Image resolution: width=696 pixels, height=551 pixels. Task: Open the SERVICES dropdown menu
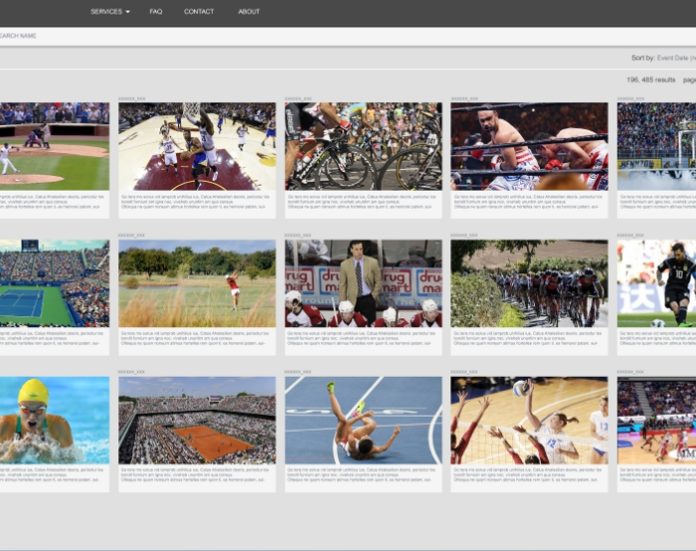[110, 12]
